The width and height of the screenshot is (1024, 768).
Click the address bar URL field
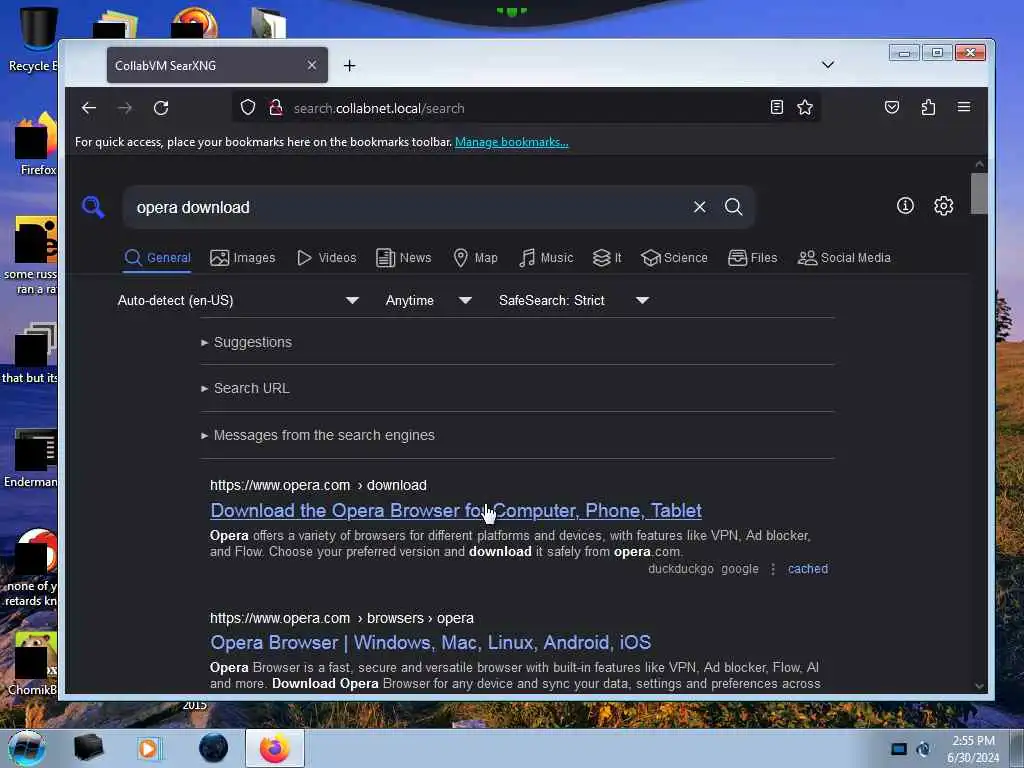click(526, 108)
